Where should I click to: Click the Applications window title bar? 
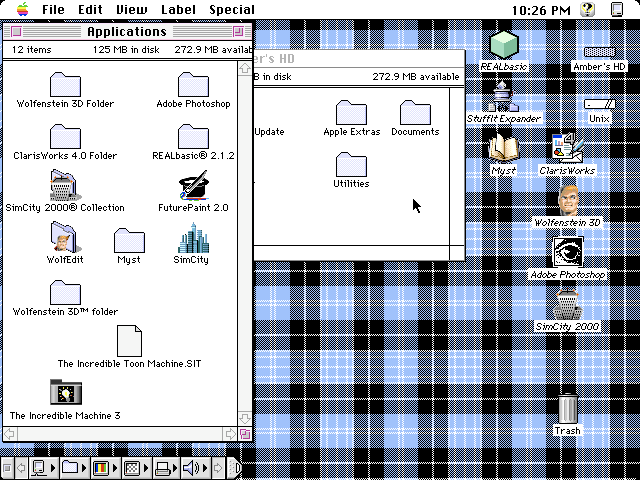click(x=127, y=31)
